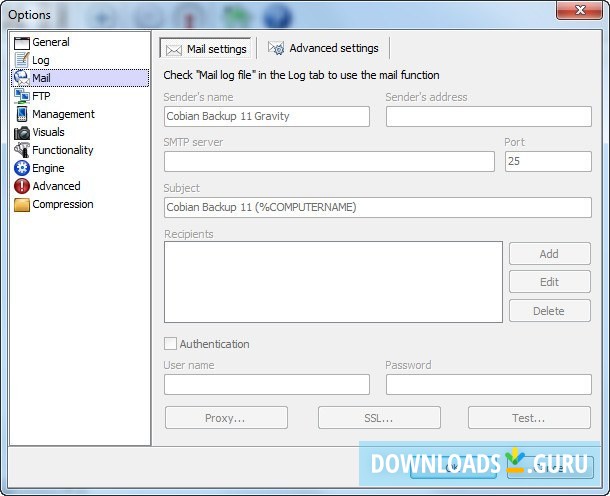The image size is (610, 496).
Task: Click the Edit recipient button
Action: click(x=549, y=282)
